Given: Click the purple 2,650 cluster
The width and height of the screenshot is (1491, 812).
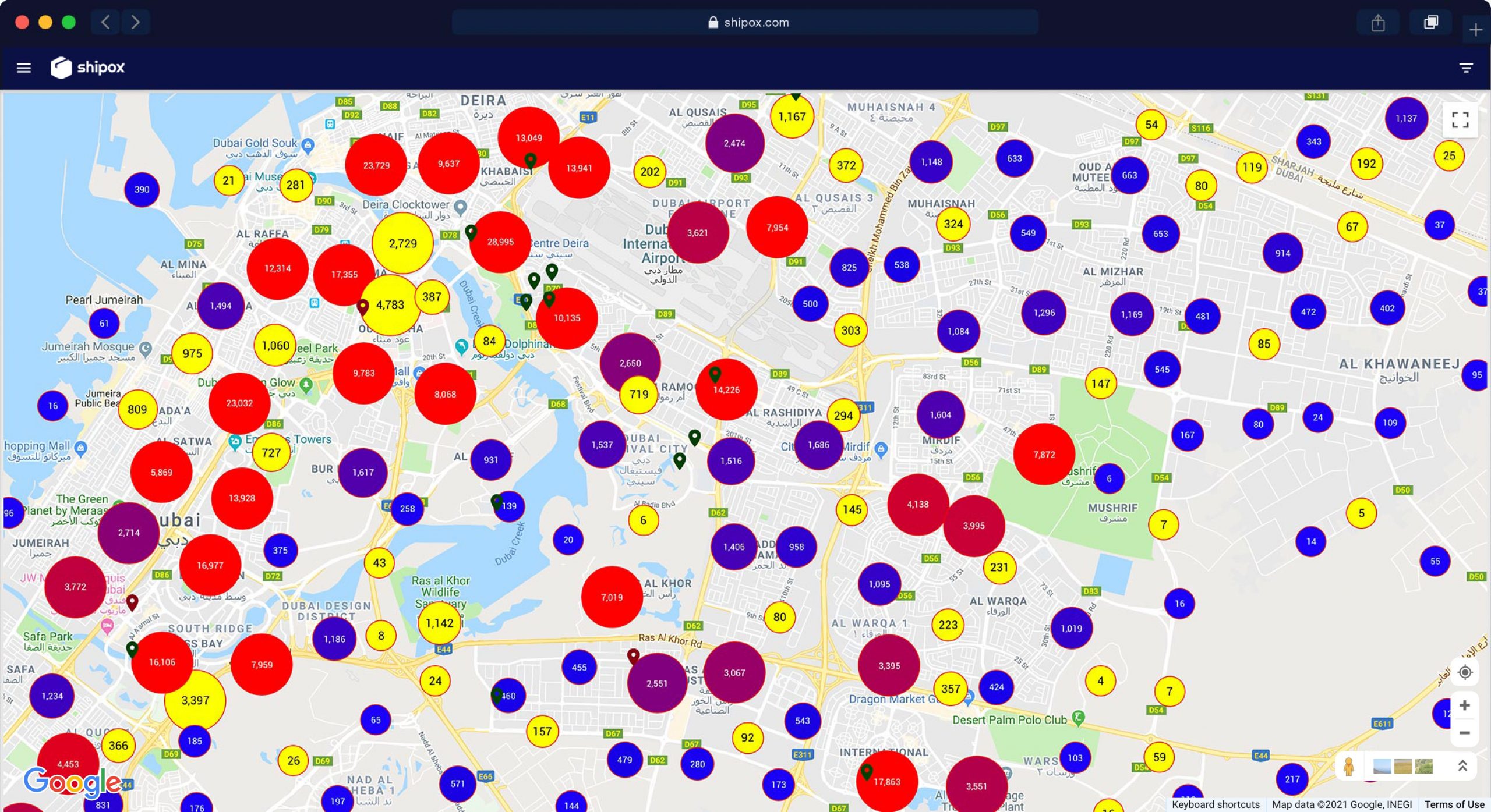Looking at the screenshot, I should coord(630,363).
